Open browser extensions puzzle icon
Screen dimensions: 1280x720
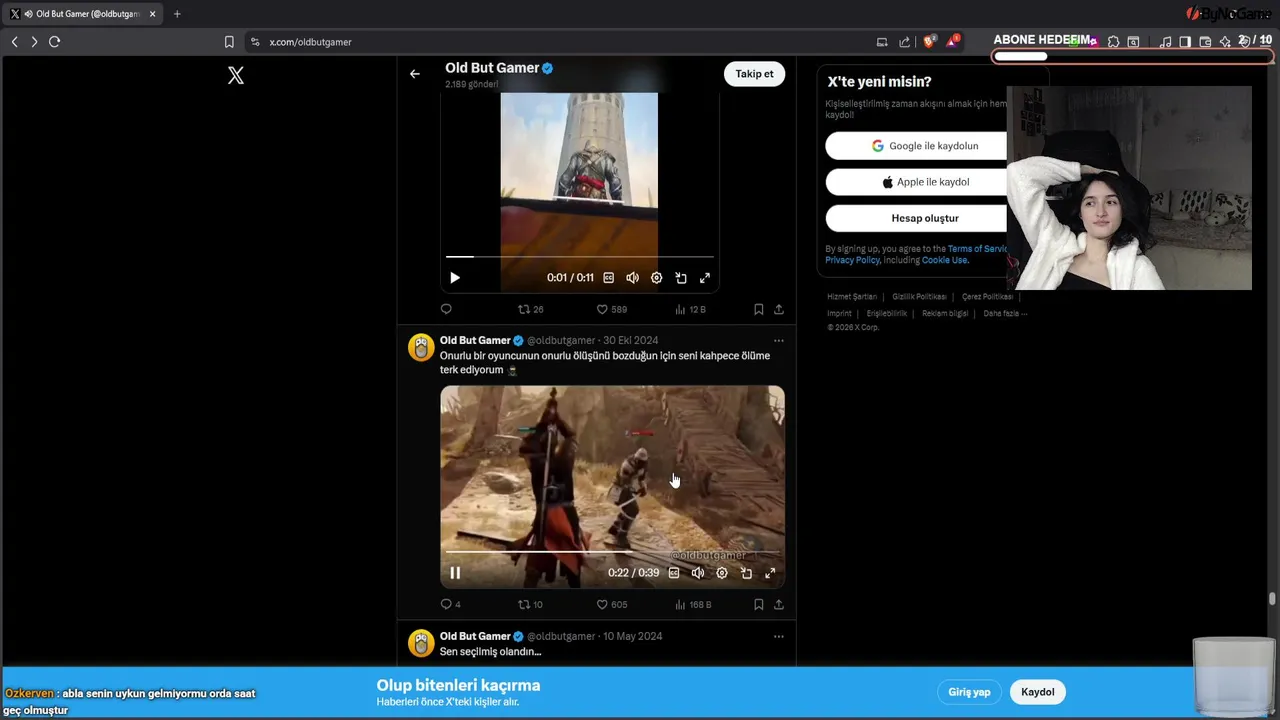click(1113, 42)
